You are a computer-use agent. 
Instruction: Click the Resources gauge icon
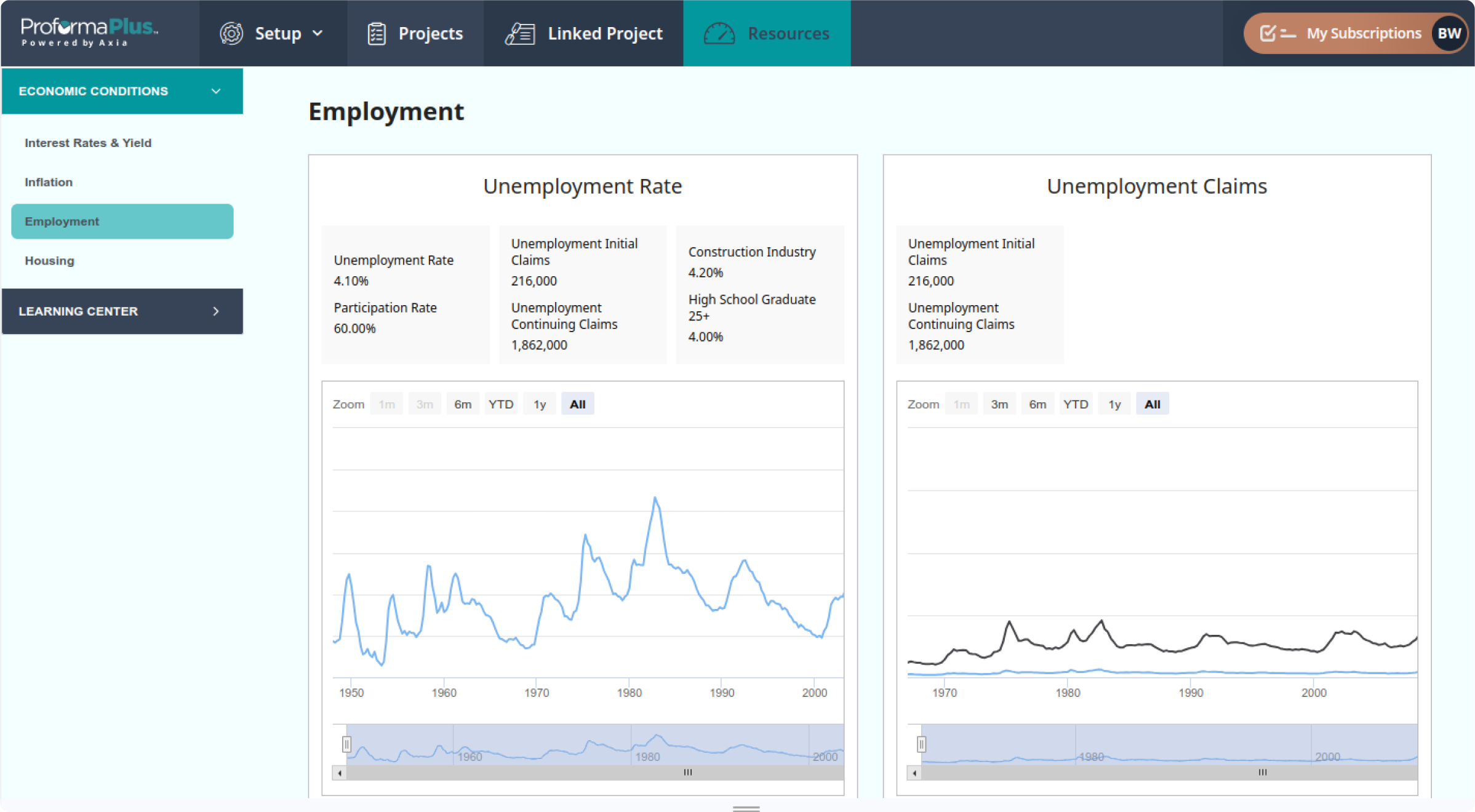coord(719,34)
